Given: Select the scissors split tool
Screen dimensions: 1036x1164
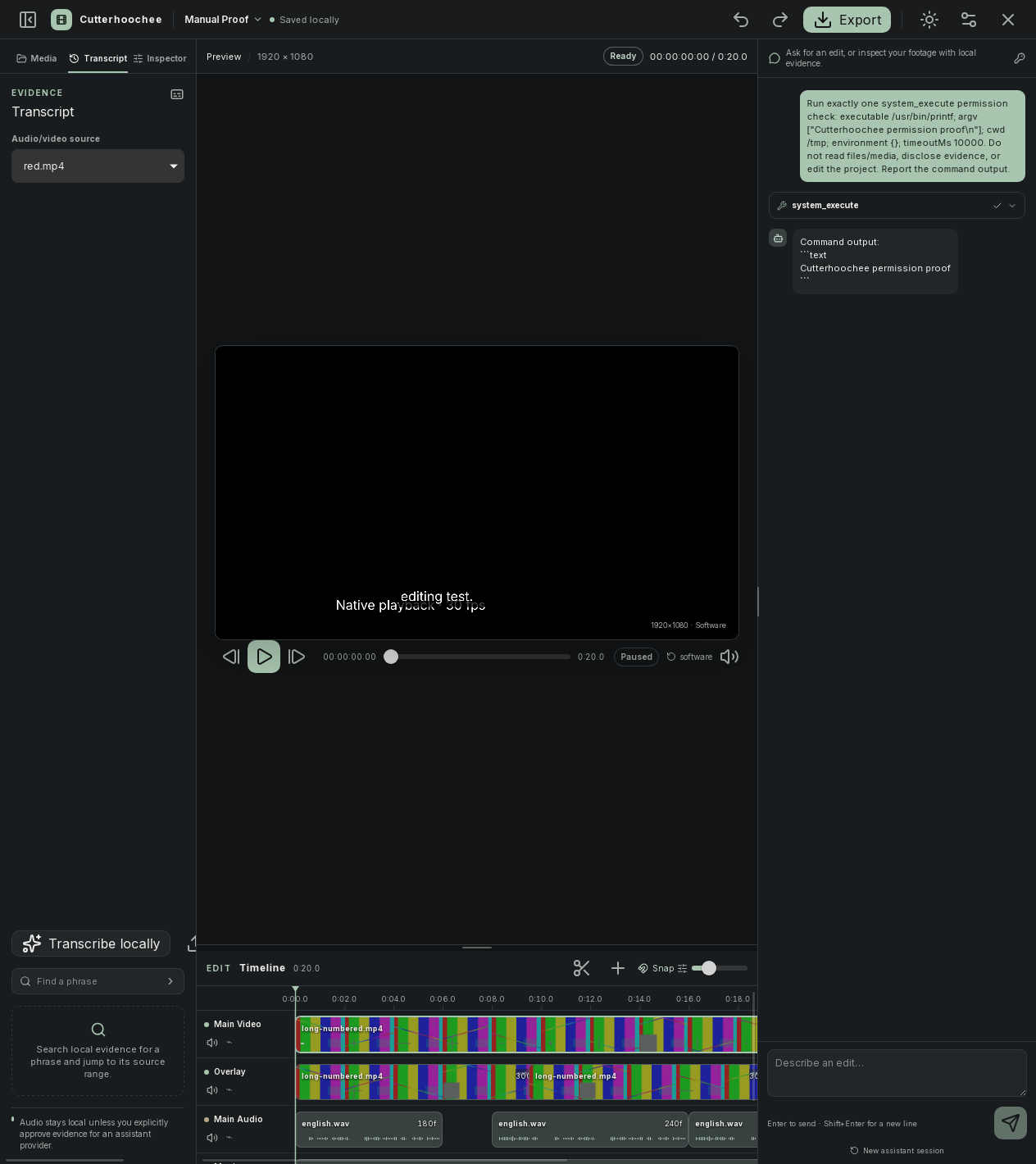Looking at the screenshot, I should (x=582, y=968).
